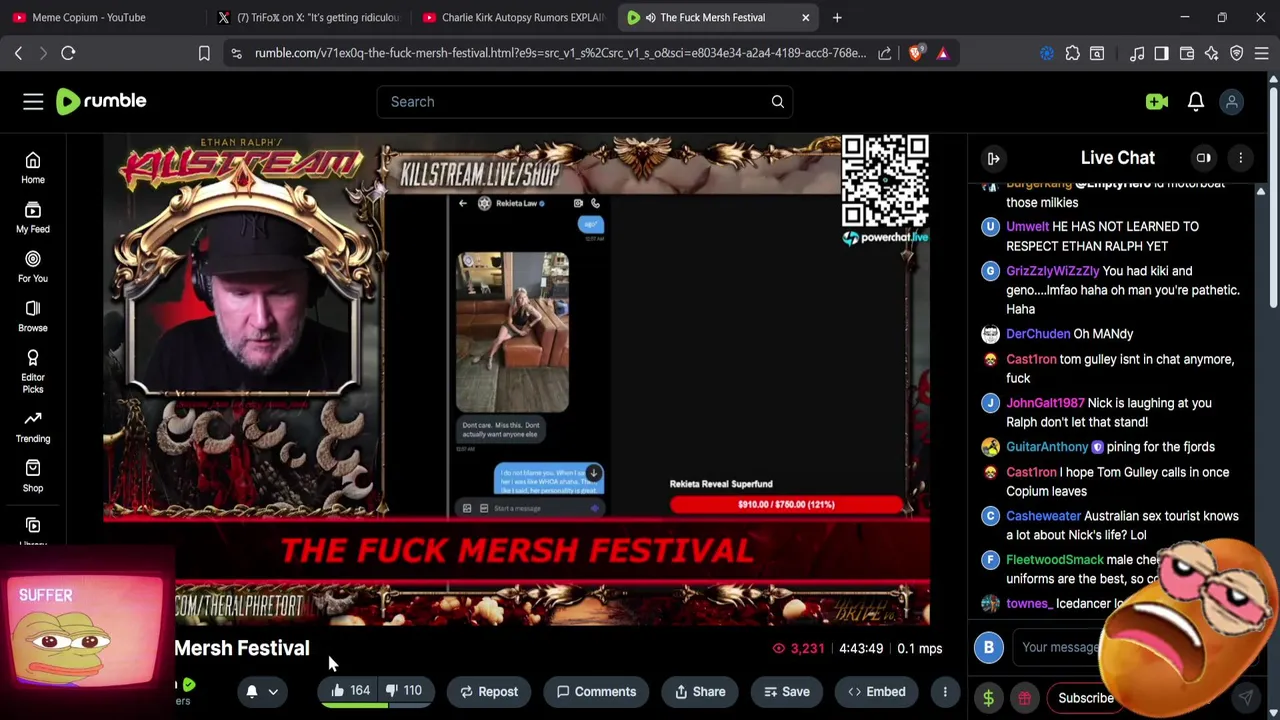
Task: Click the share page icon in address bar
Action: (885, 53)
